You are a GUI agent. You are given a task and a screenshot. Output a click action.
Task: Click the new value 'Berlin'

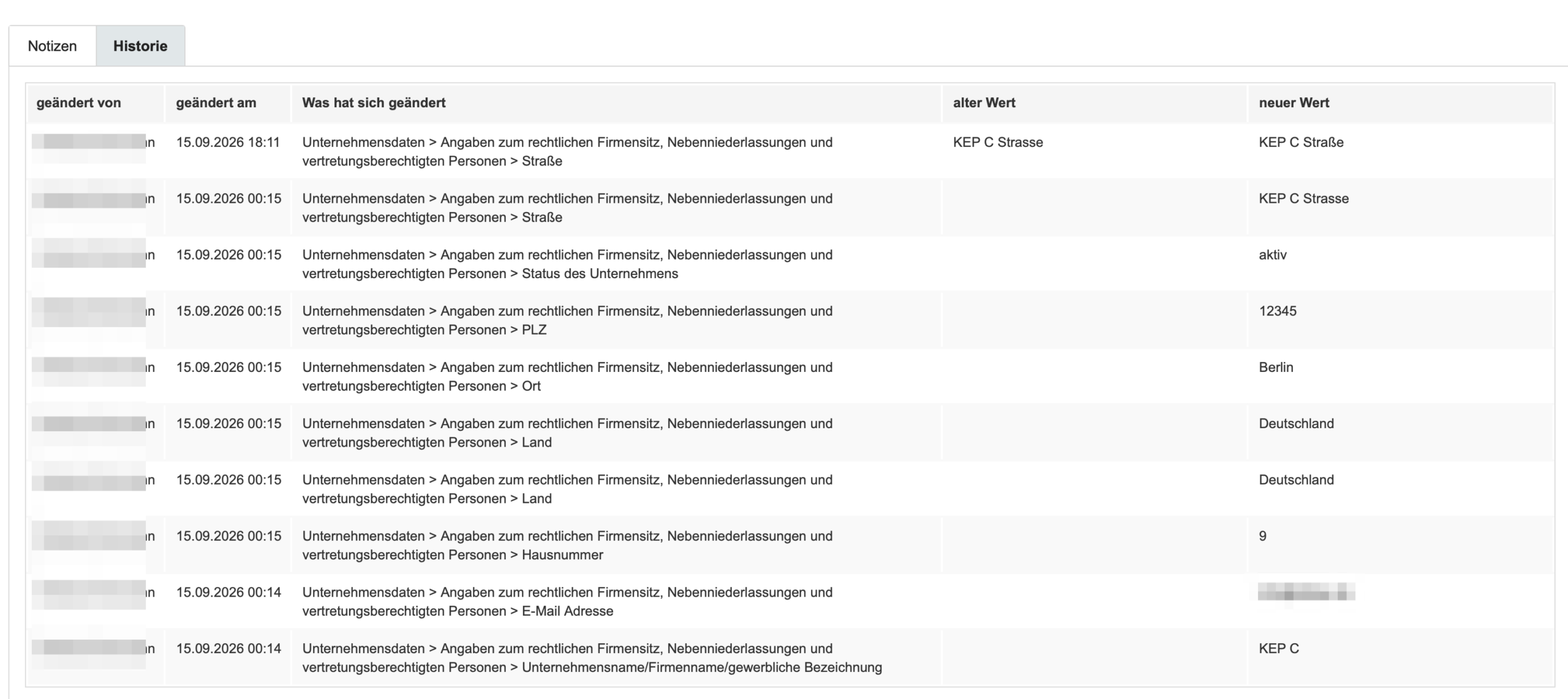tap(1276, 368)
